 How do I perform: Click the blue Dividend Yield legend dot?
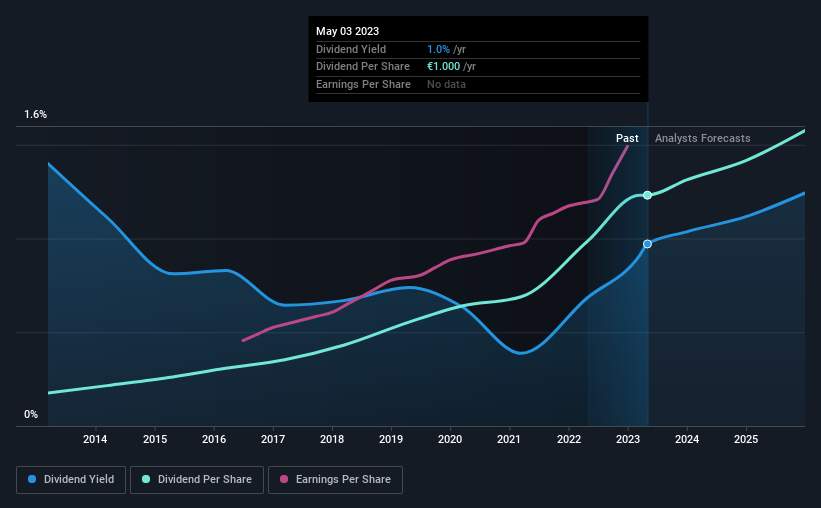(x=32, y=479)
